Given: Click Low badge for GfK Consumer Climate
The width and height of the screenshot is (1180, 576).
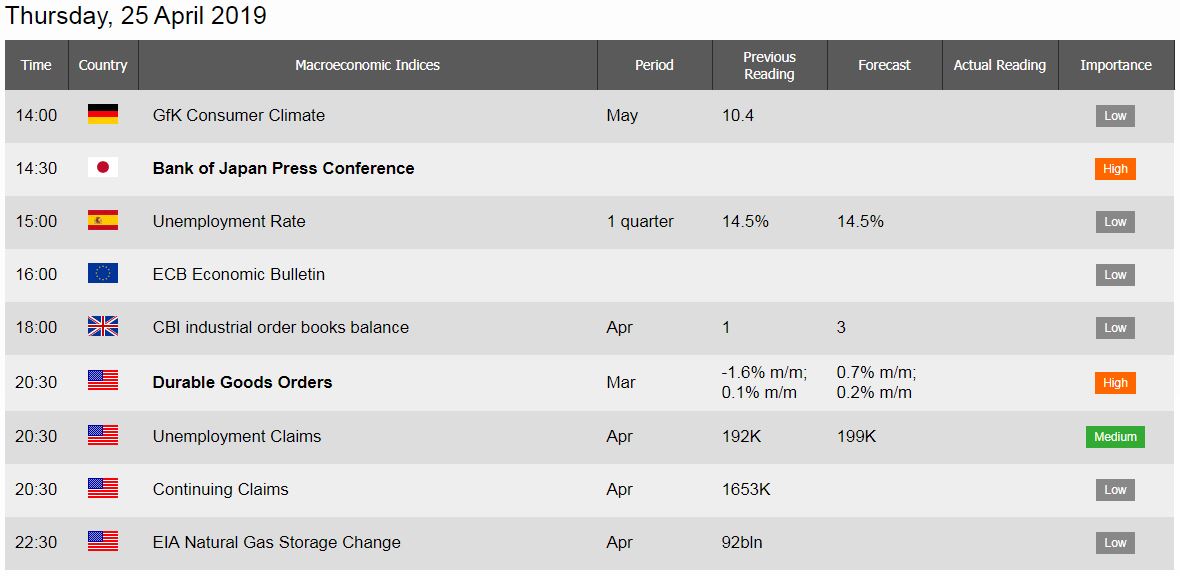Looking at the screenshot, I should (1115, 116).
